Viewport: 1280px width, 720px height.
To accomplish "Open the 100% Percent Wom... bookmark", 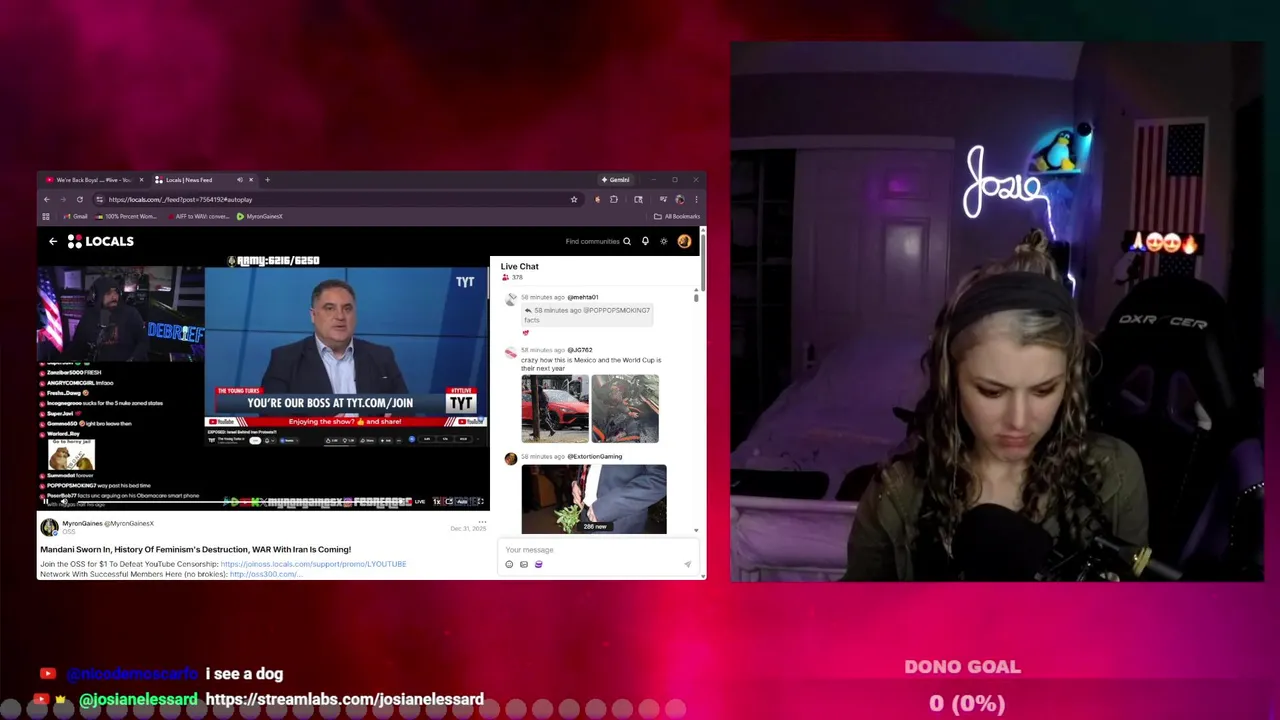I will (125, 216).
